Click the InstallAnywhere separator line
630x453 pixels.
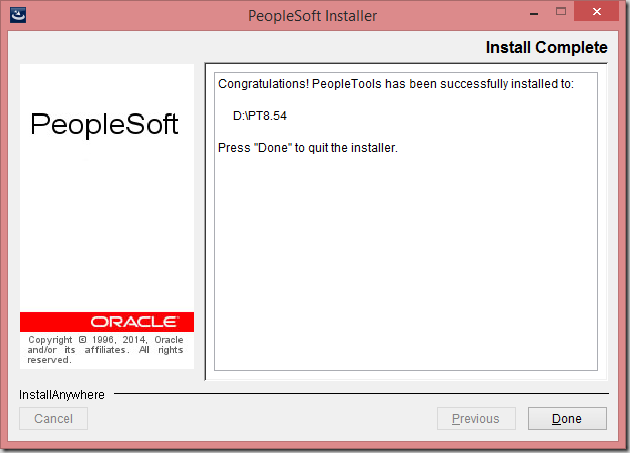click(361, 394)
